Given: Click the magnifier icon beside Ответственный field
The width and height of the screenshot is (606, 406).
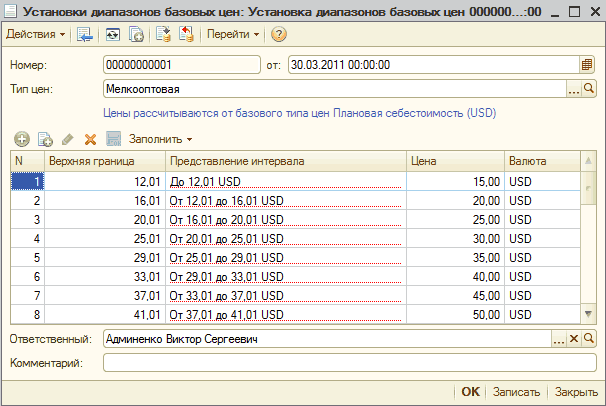Looking at the screenshot, I should [x=588, y=340].
